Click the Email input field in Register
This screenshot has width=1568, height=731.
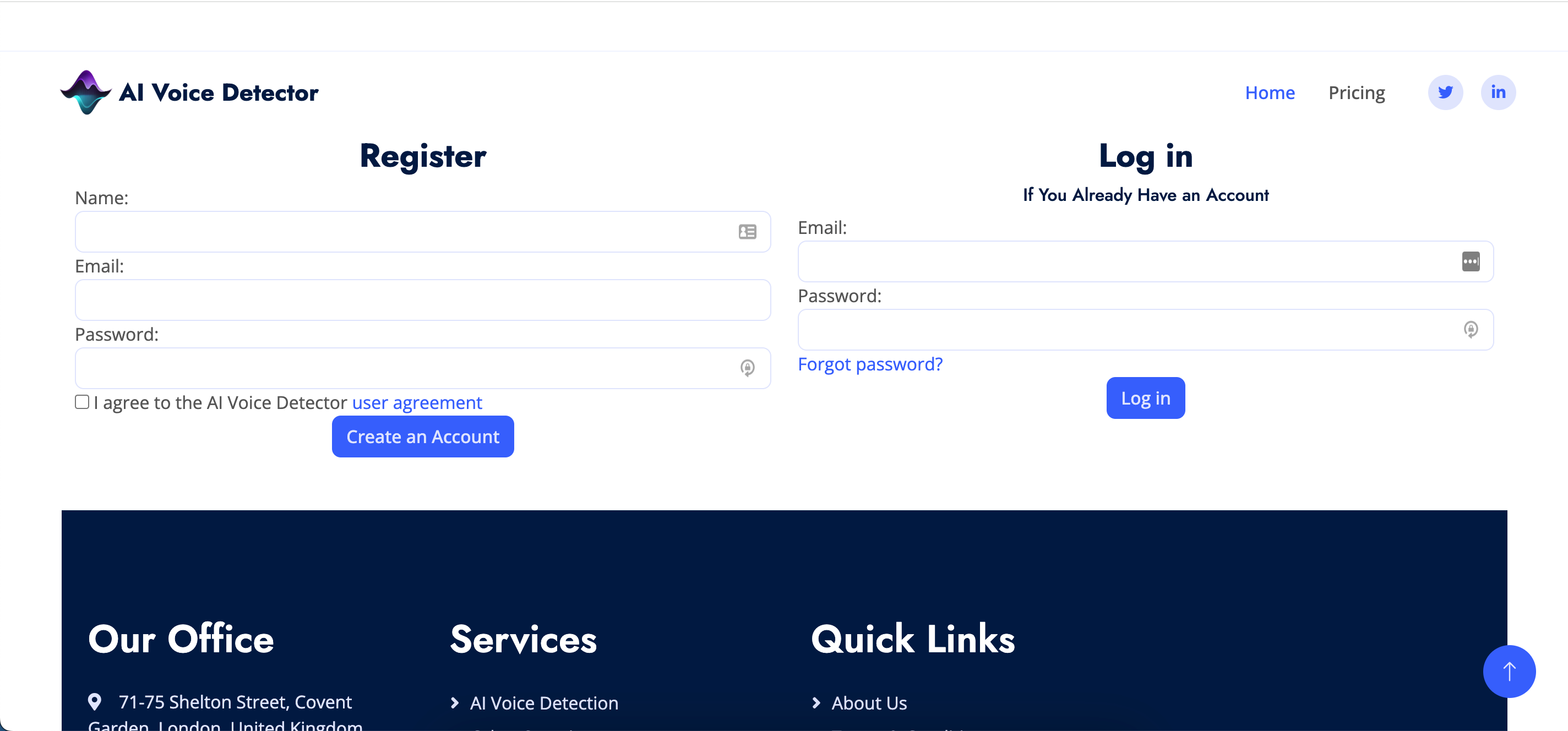click(x=422, y=300)
